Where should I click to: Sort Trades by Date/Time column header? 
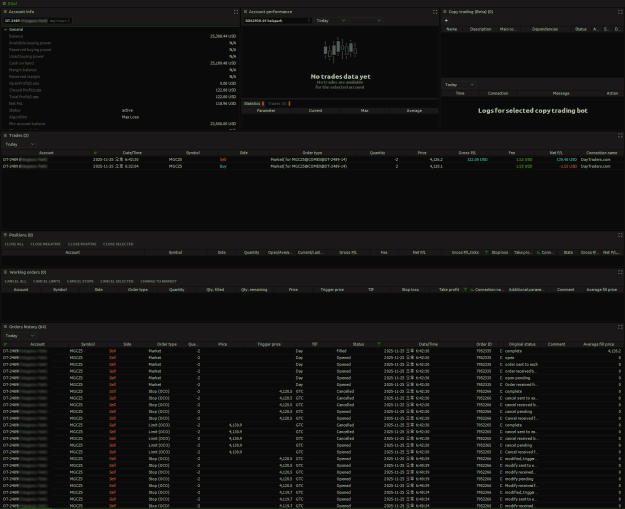coord(132,153)
